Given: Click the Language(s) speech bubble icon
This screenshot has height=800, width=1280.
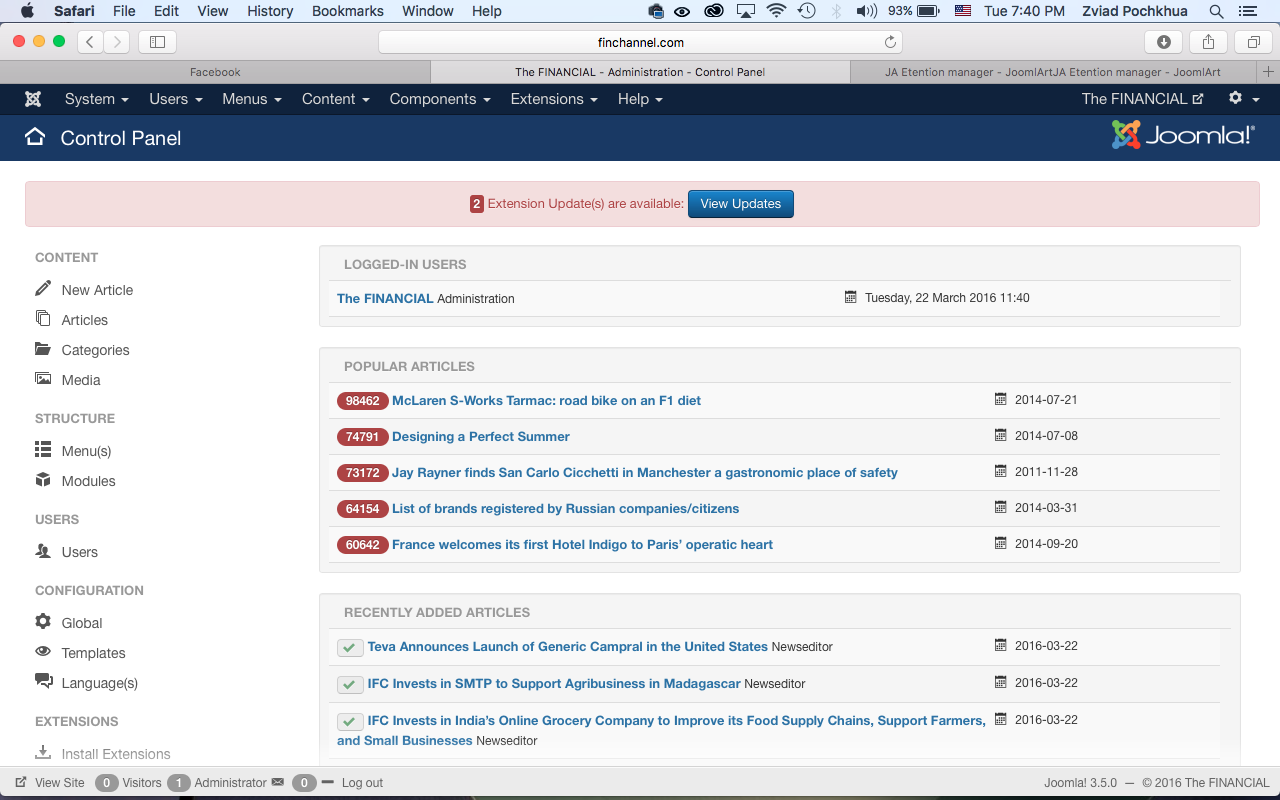Looking at the screenshot, I should click(x=43, y=681).
